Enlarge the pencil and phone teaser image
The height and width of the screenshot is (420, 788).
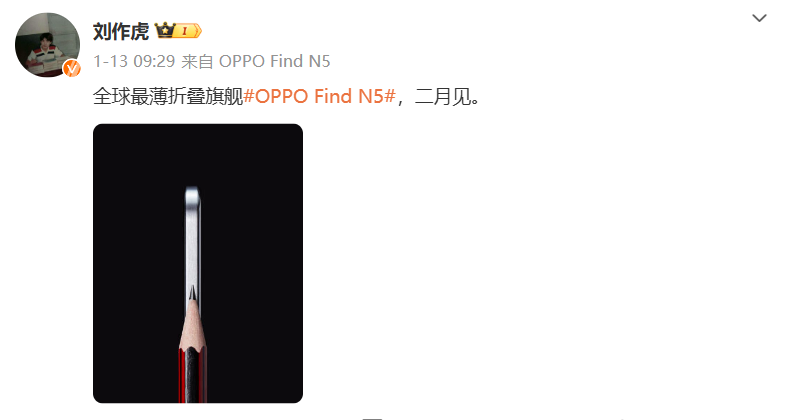(x=198, y=263)
